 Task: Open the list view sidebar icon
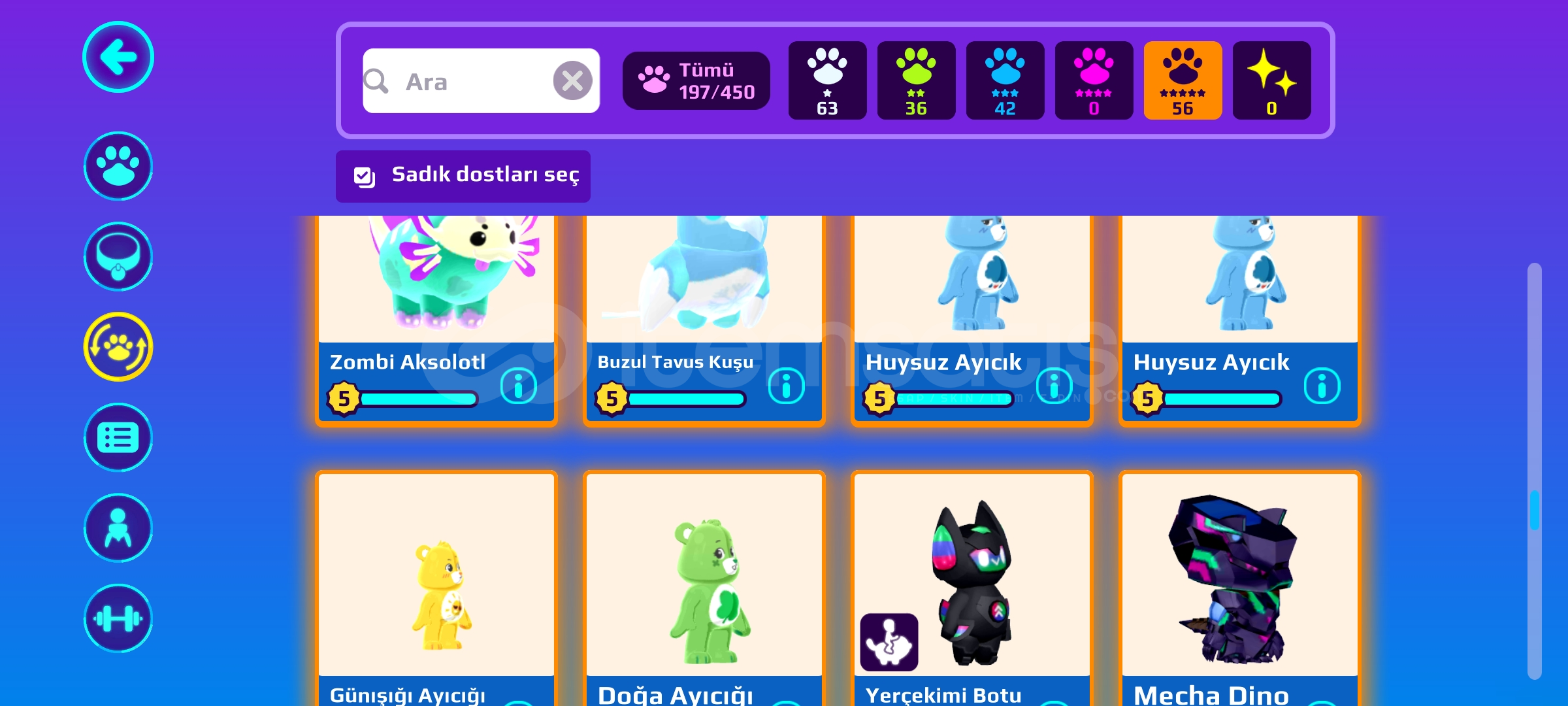tap(118, 437)
